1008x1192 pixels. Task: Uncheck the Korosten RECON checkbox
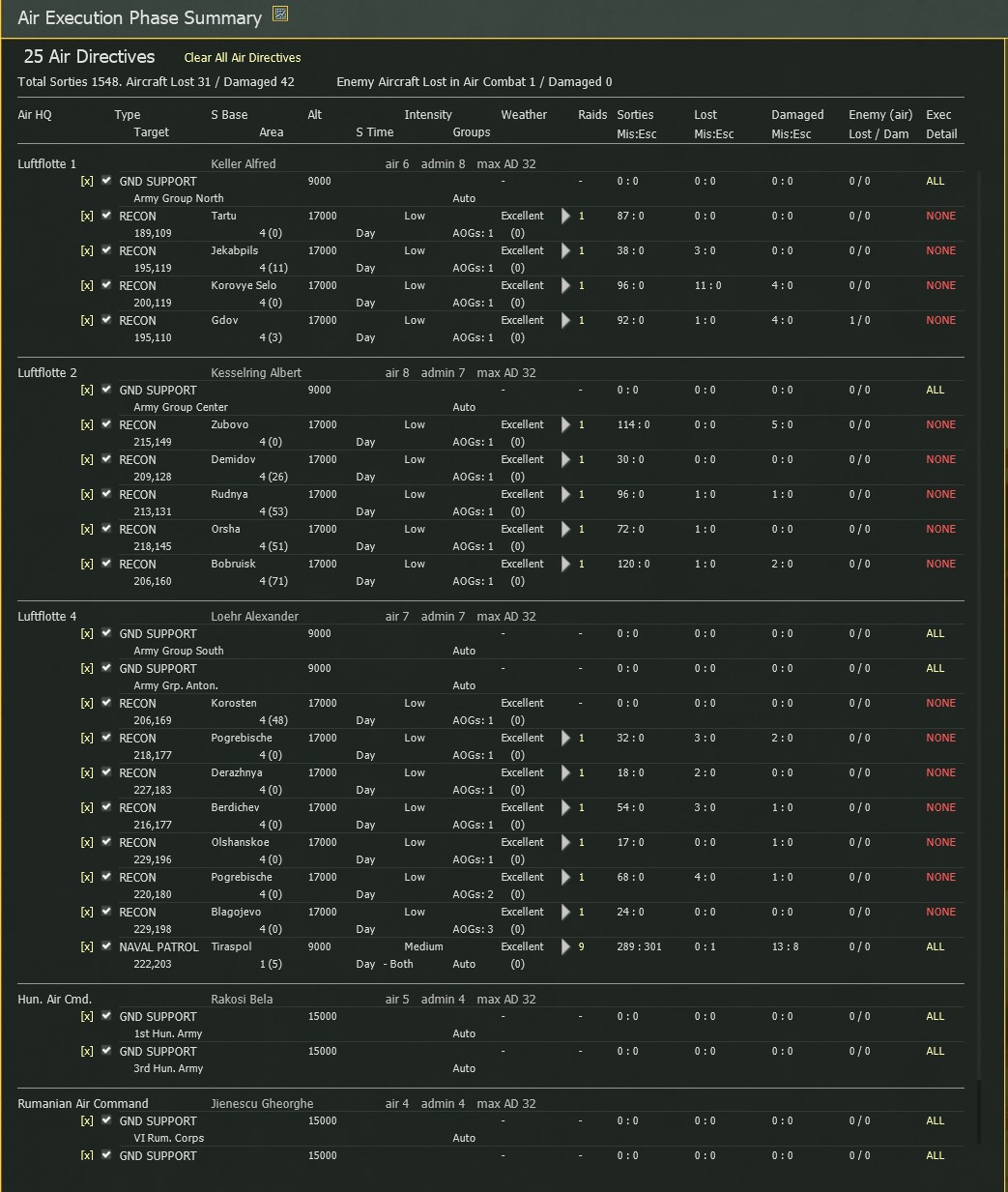106,703
